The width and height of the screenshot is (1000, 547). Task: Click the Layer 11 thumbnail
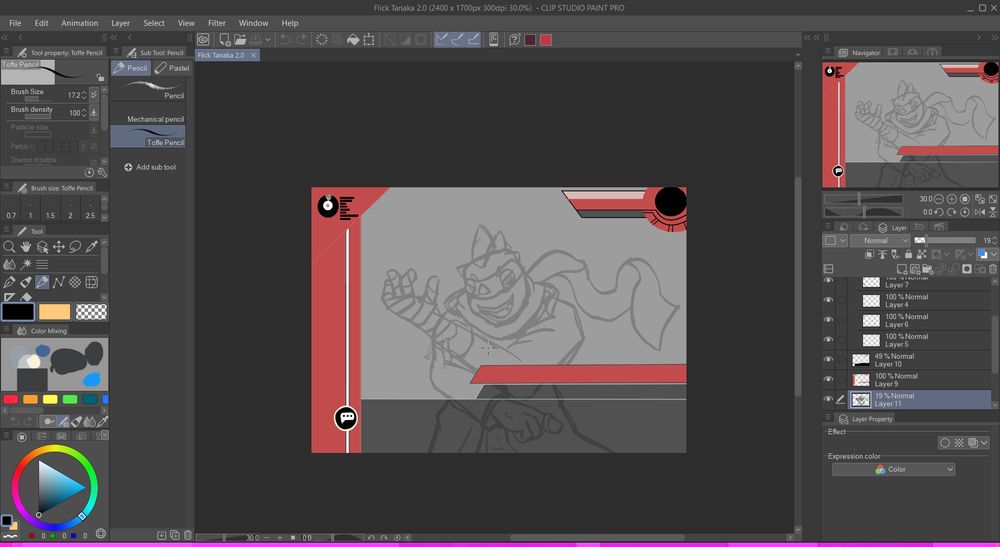(x=861, y=400)
